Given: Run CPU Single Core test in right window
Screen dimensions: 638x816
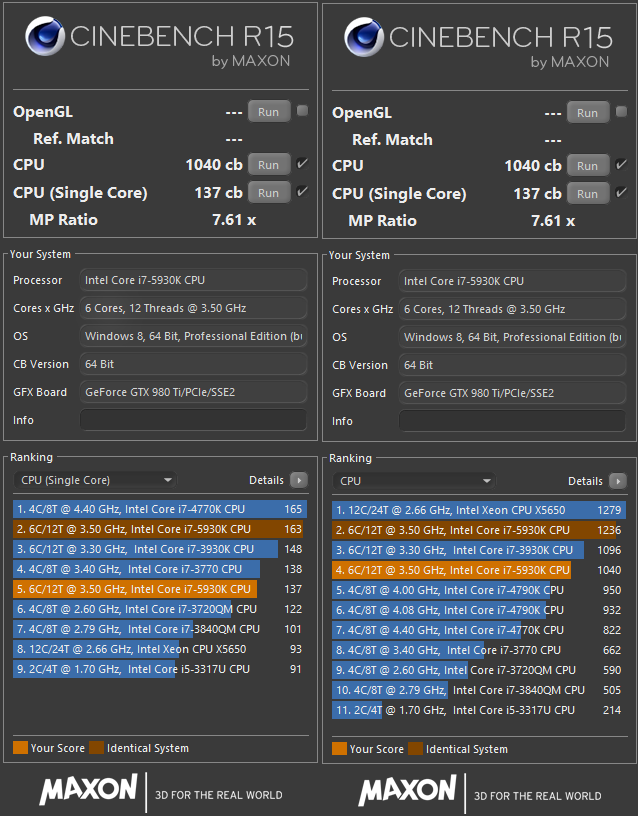Looking at the screenshot, I should 588,194.
